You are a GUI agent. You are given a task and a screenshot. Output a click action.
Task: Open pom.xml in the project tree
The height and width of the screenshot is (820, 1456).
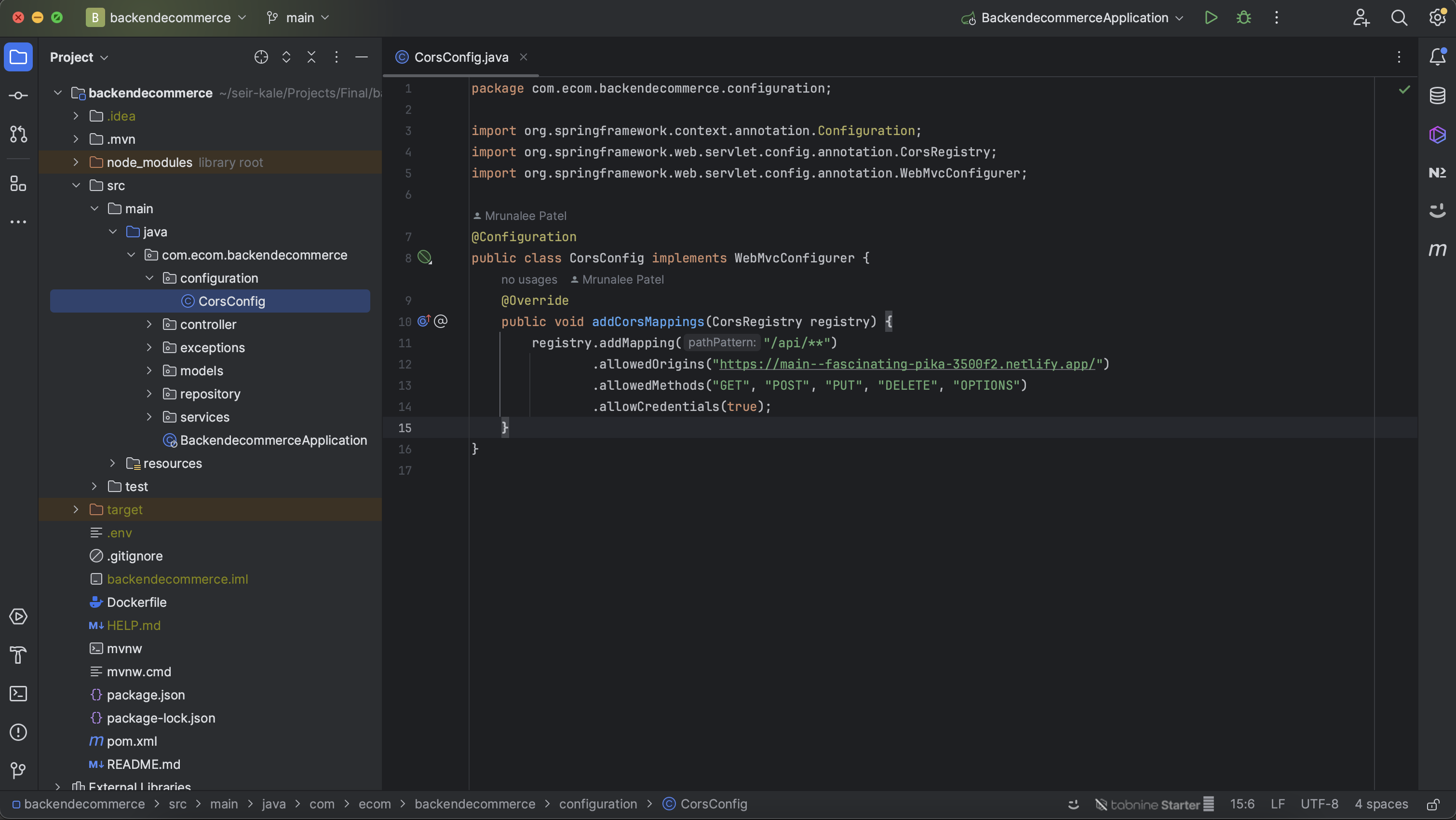point(132,741)
